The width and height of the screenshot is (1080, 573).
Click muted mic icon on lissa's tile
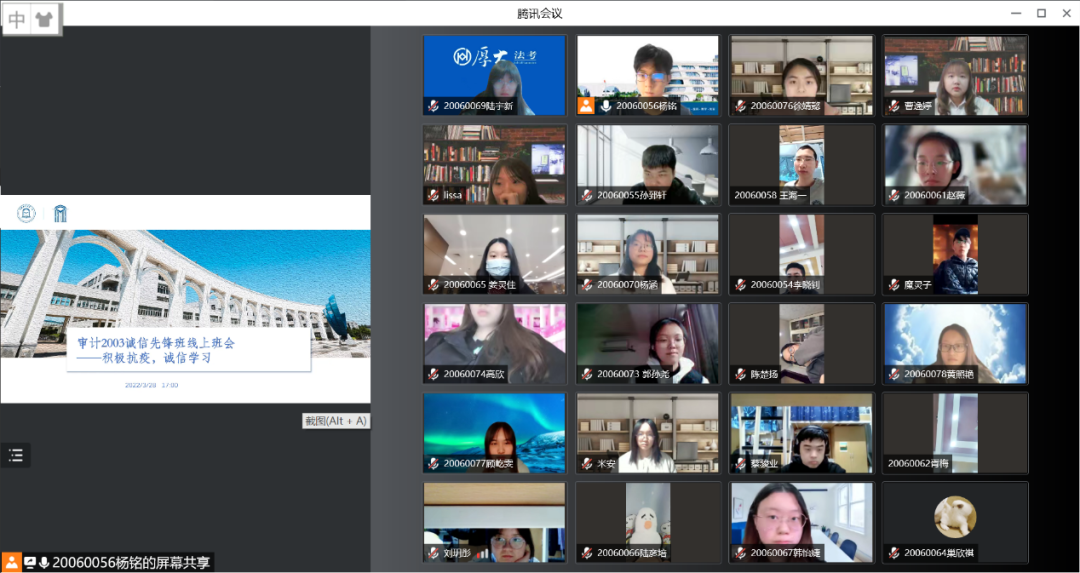click(x=433, y=195)
